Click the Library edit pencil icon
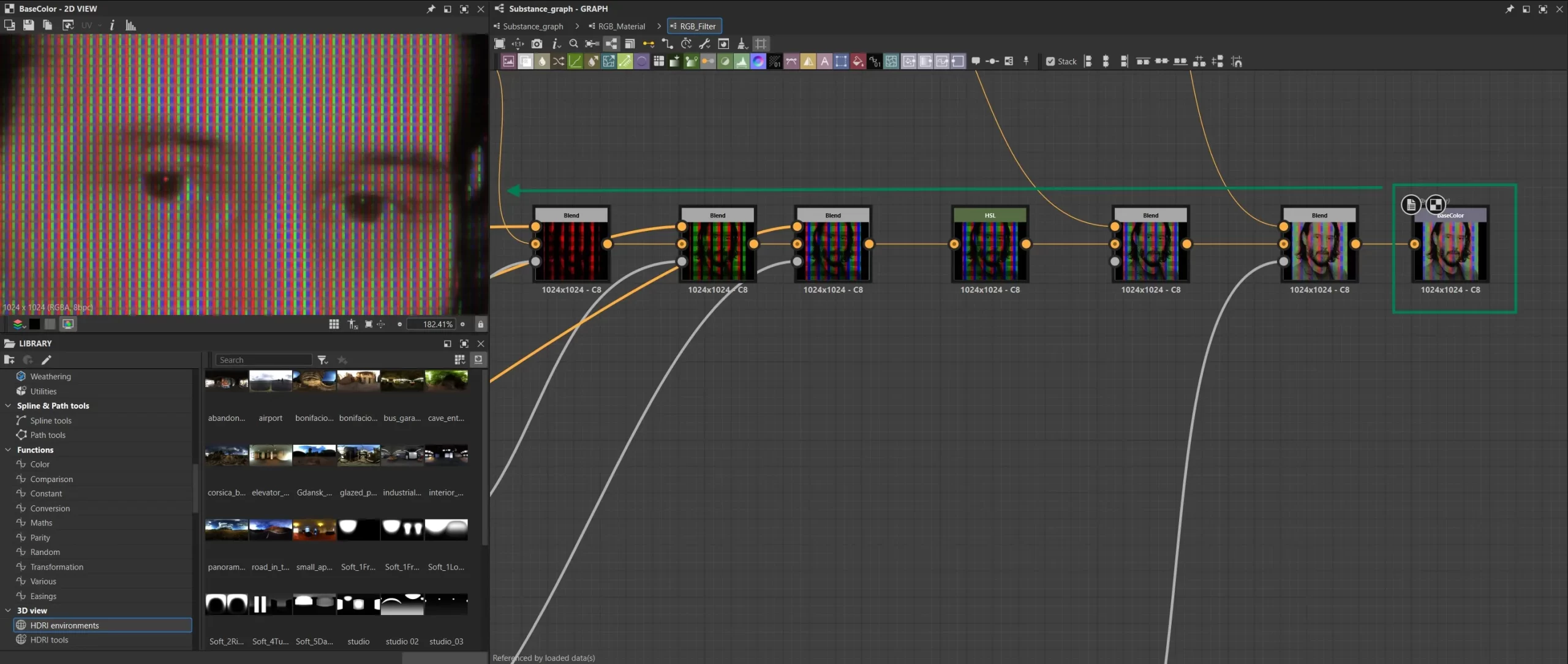Image resolution: width=1568 pixels, height=664 pixels. (x=47, y=360)
